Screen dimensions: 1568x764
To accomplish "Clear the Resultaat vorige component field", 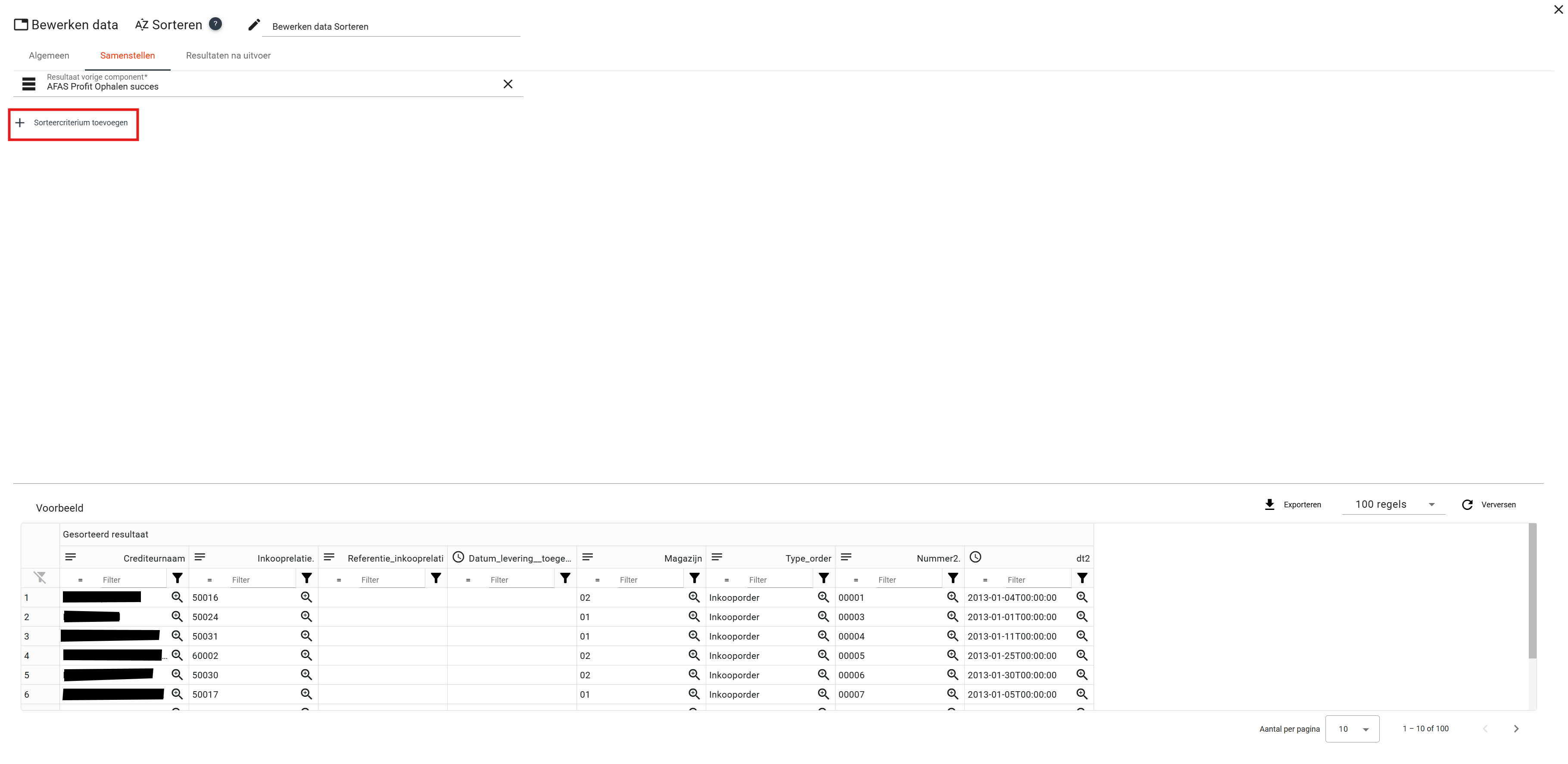I will pos(508,84).
